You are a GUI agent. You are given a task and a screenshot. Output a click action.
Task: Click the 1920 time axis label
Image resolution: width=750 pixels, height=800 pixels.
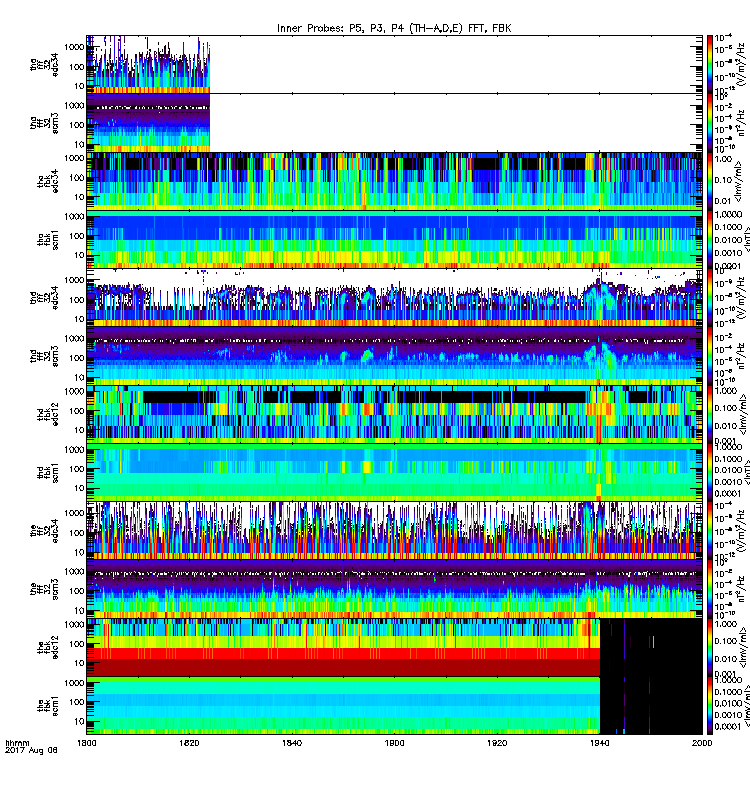tap(497, 743)
